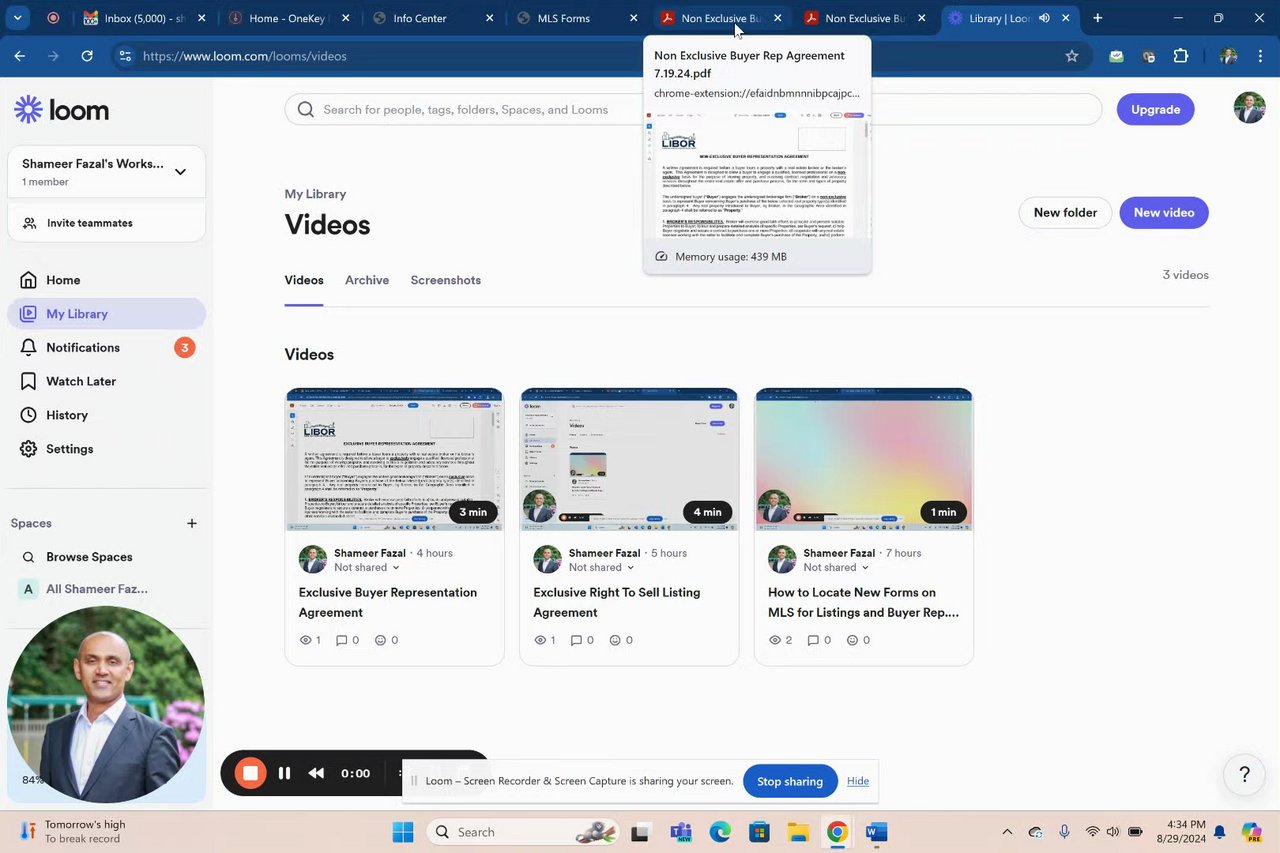View site information for loom.com
The image size is (1280, 853).
point(125,56)
